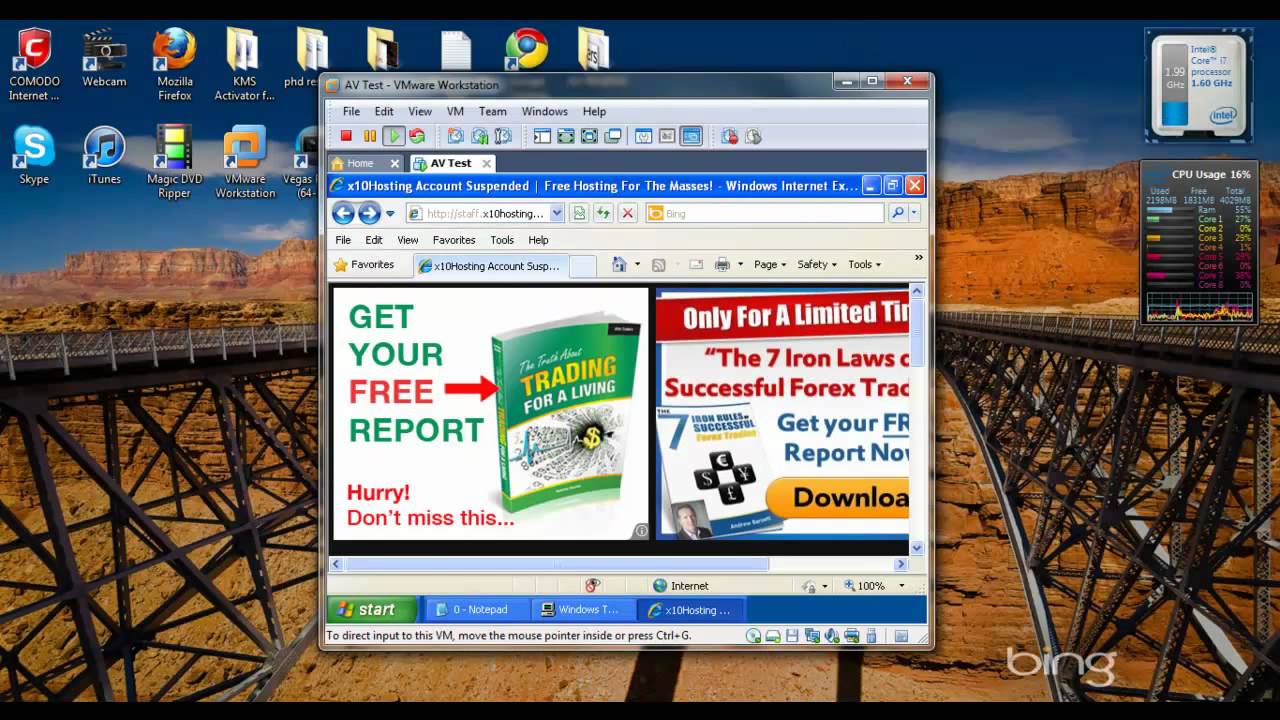
Task: Toggle the VMware sidebar view icon
Action: [542, 136]
